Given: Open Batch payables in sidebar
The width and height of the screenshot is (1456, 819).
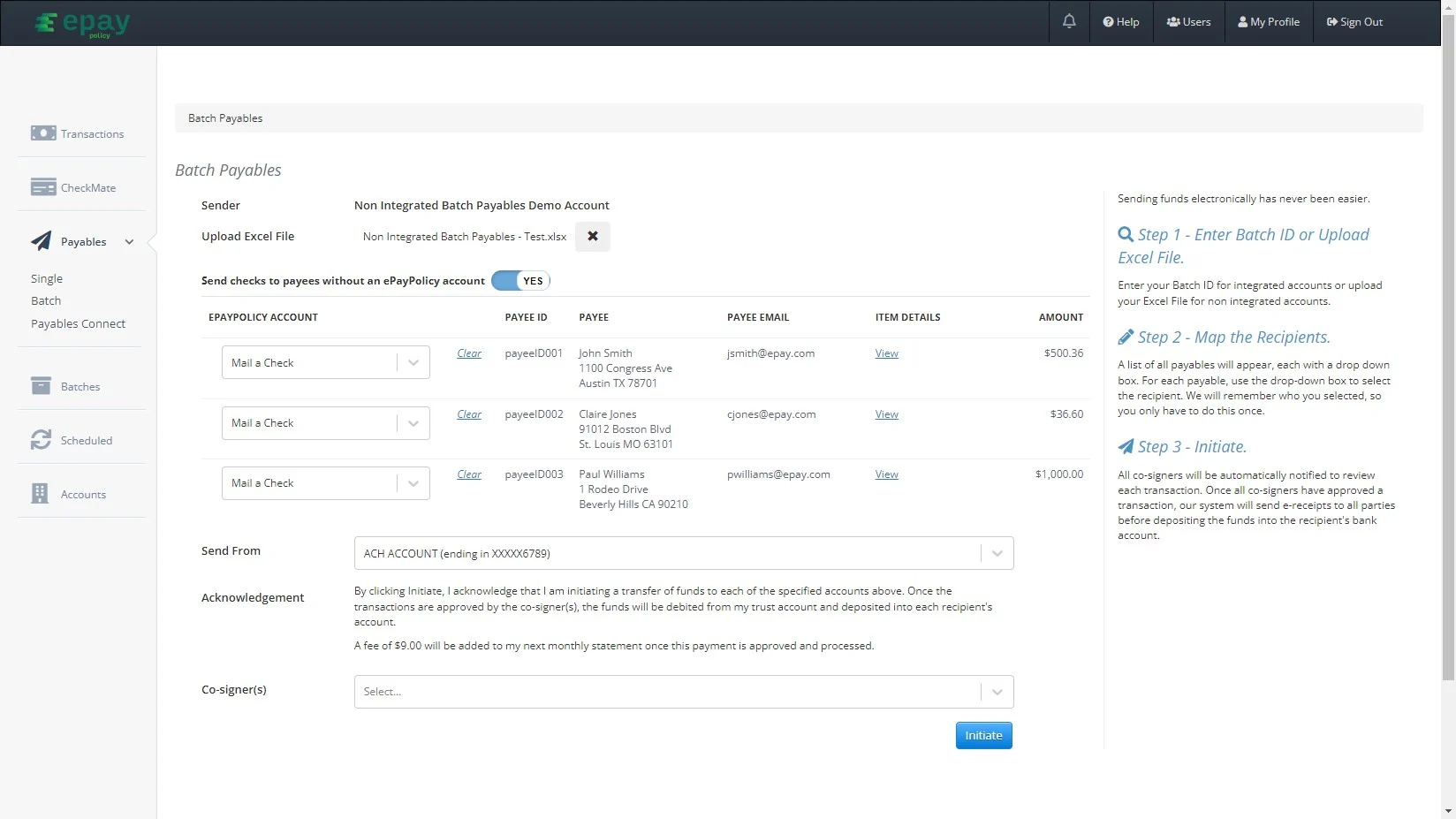Looking at the screenshot, I should tap(46, 300).
